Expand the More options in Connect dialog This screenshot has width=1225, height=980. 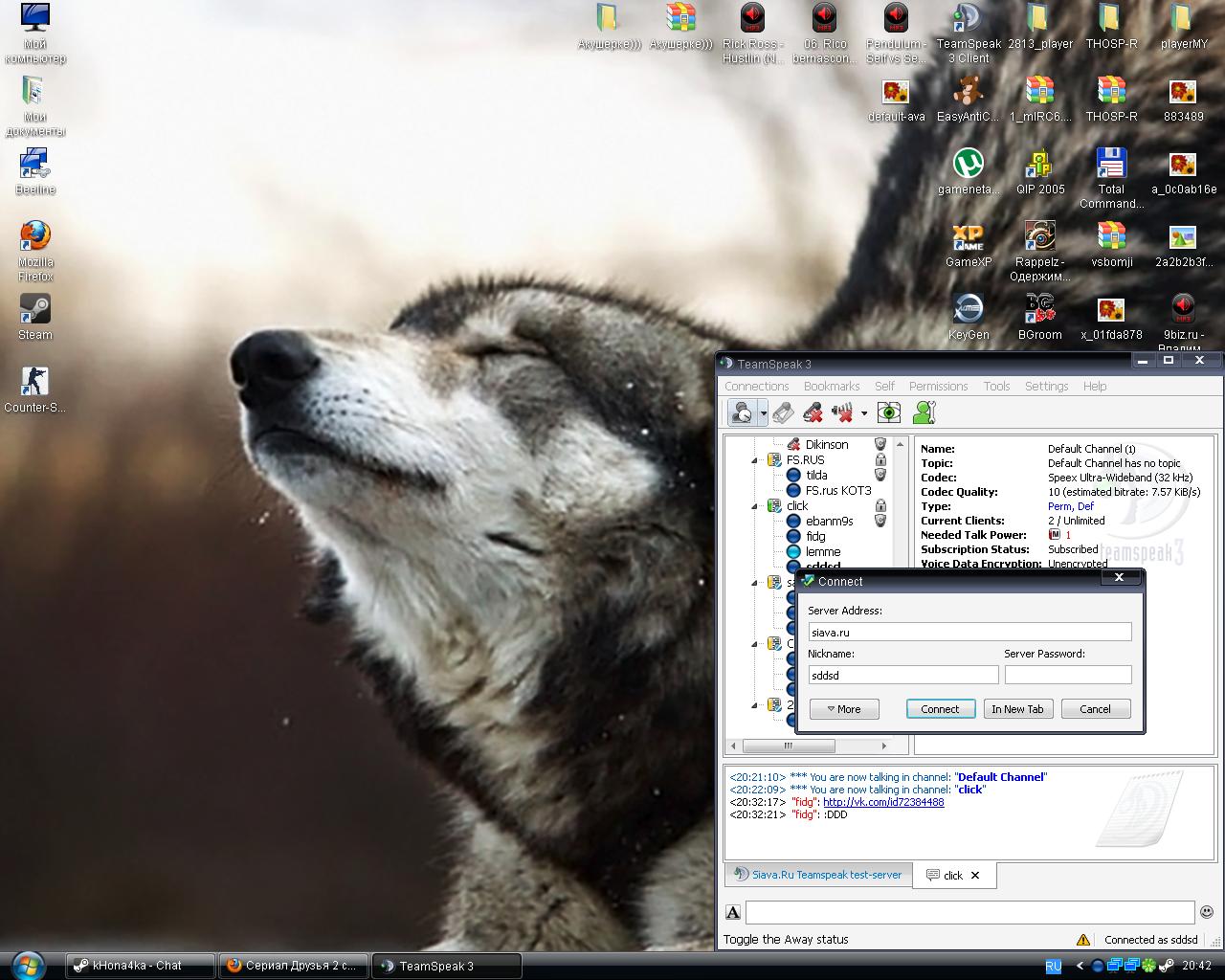843,709
